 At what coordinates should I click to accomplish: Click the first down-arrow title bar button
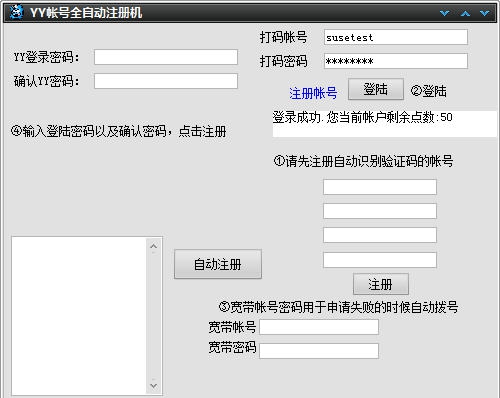[445, 13]
